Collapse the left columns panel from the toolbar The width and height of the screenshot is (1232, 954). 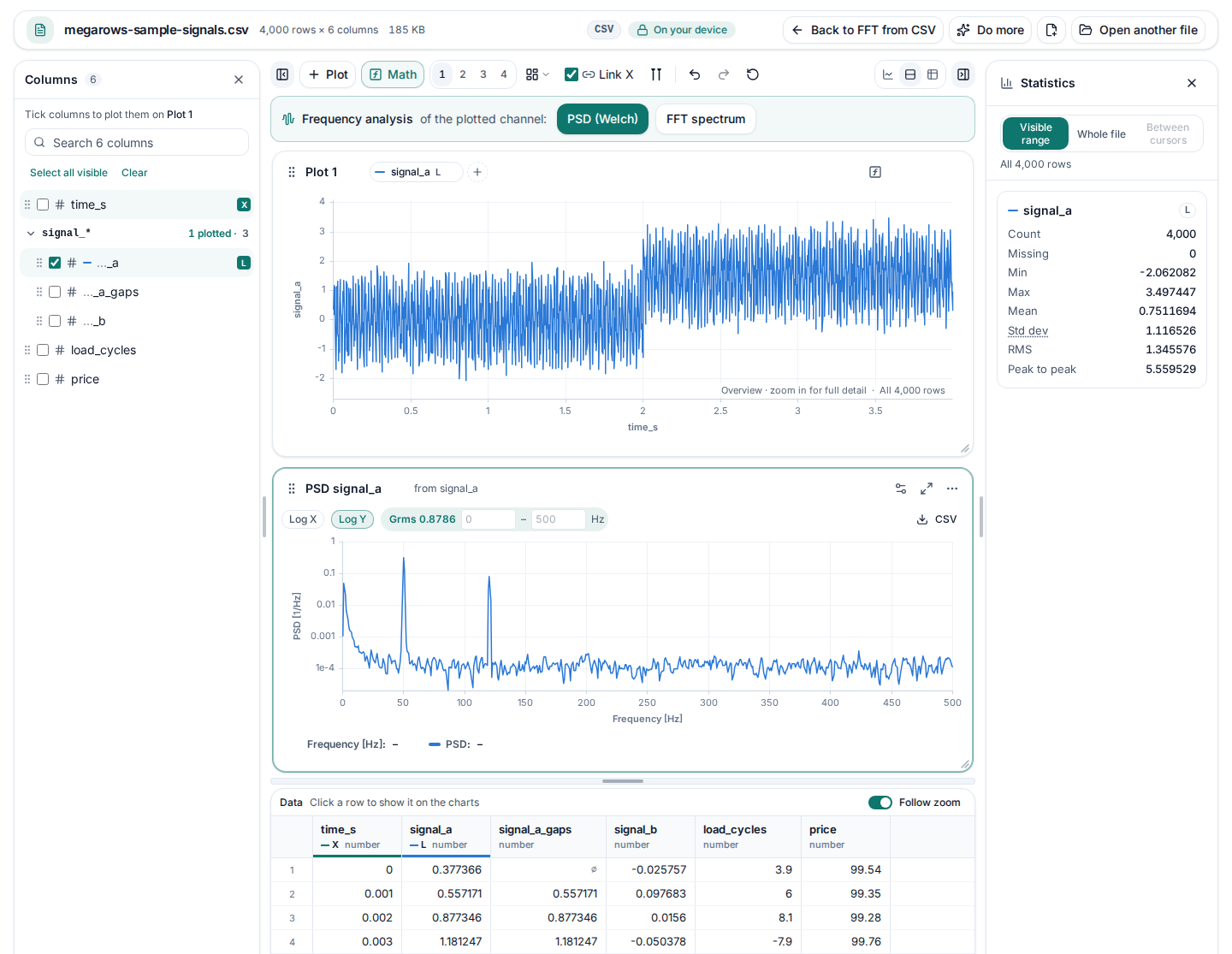282,74
